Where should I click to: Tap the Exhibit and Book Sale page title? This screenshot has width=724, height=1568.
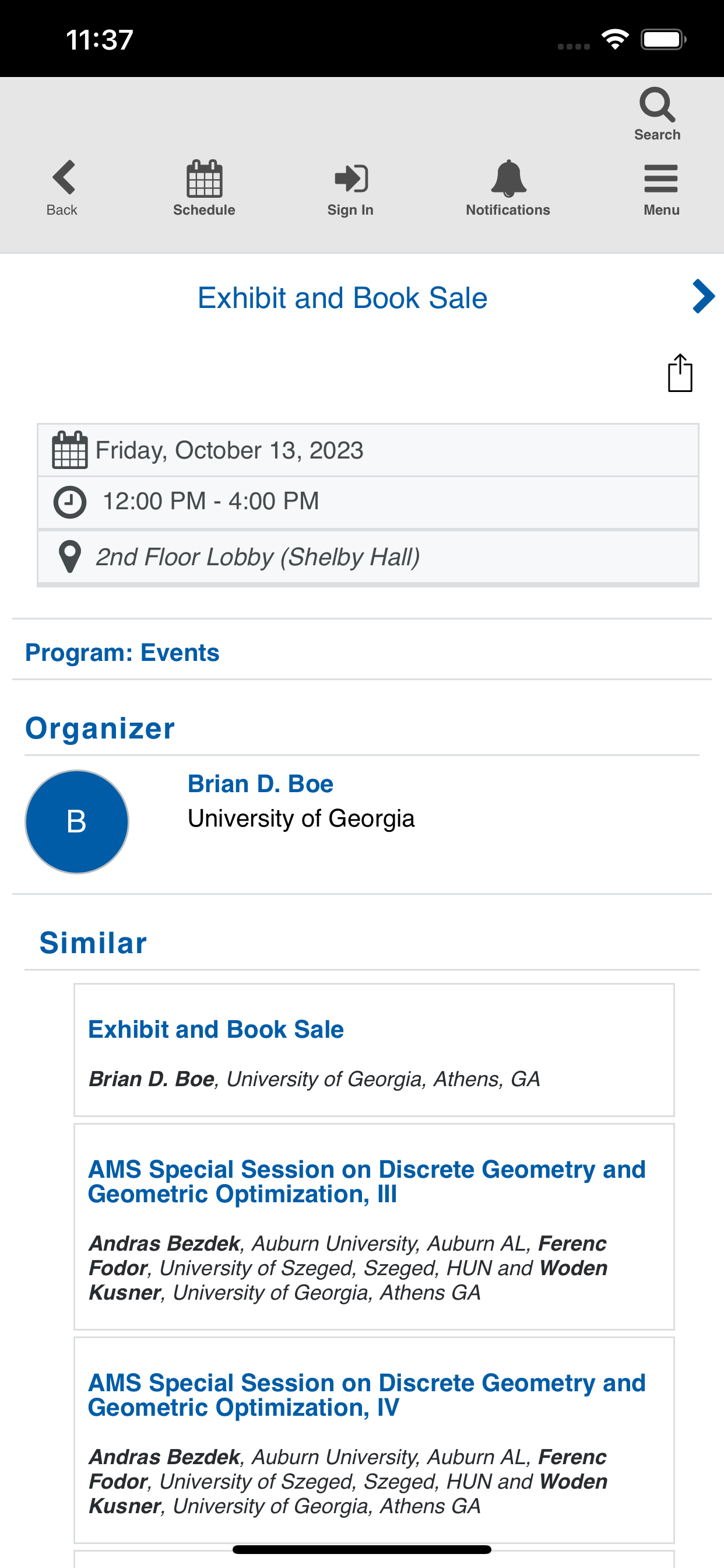[x=343, y=298]
